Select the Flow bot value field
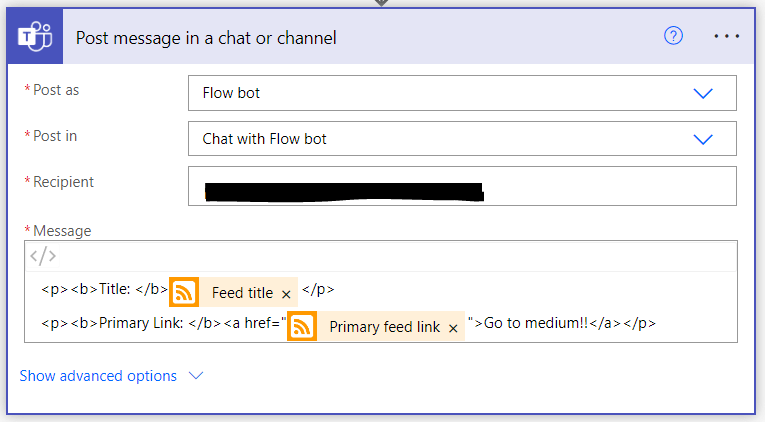765x422 pixels. point(440,93)
